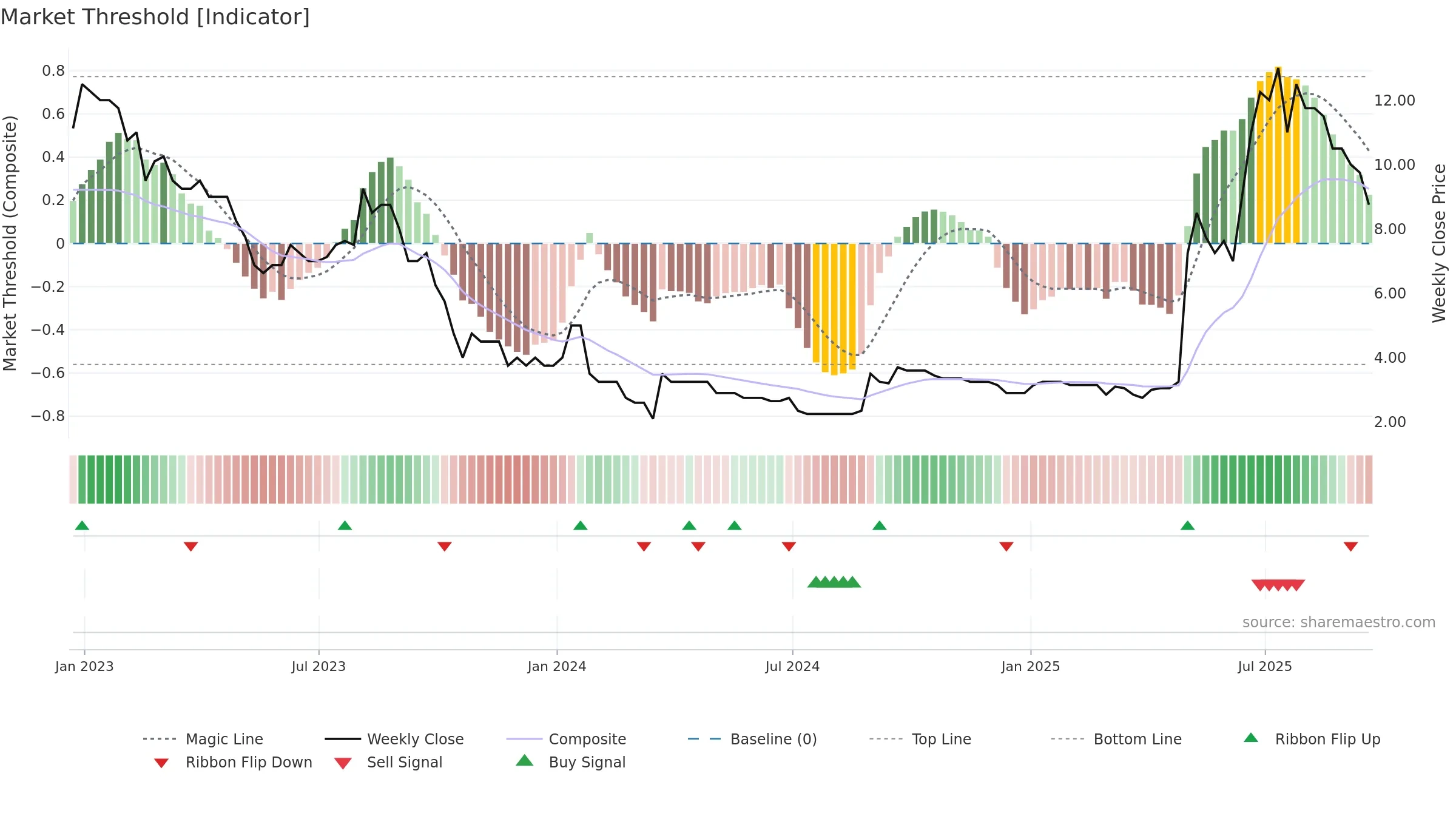Click the last green Buy Signal triangle in the cluster
Screen dimensions: 1456x819
coord(853,582)
